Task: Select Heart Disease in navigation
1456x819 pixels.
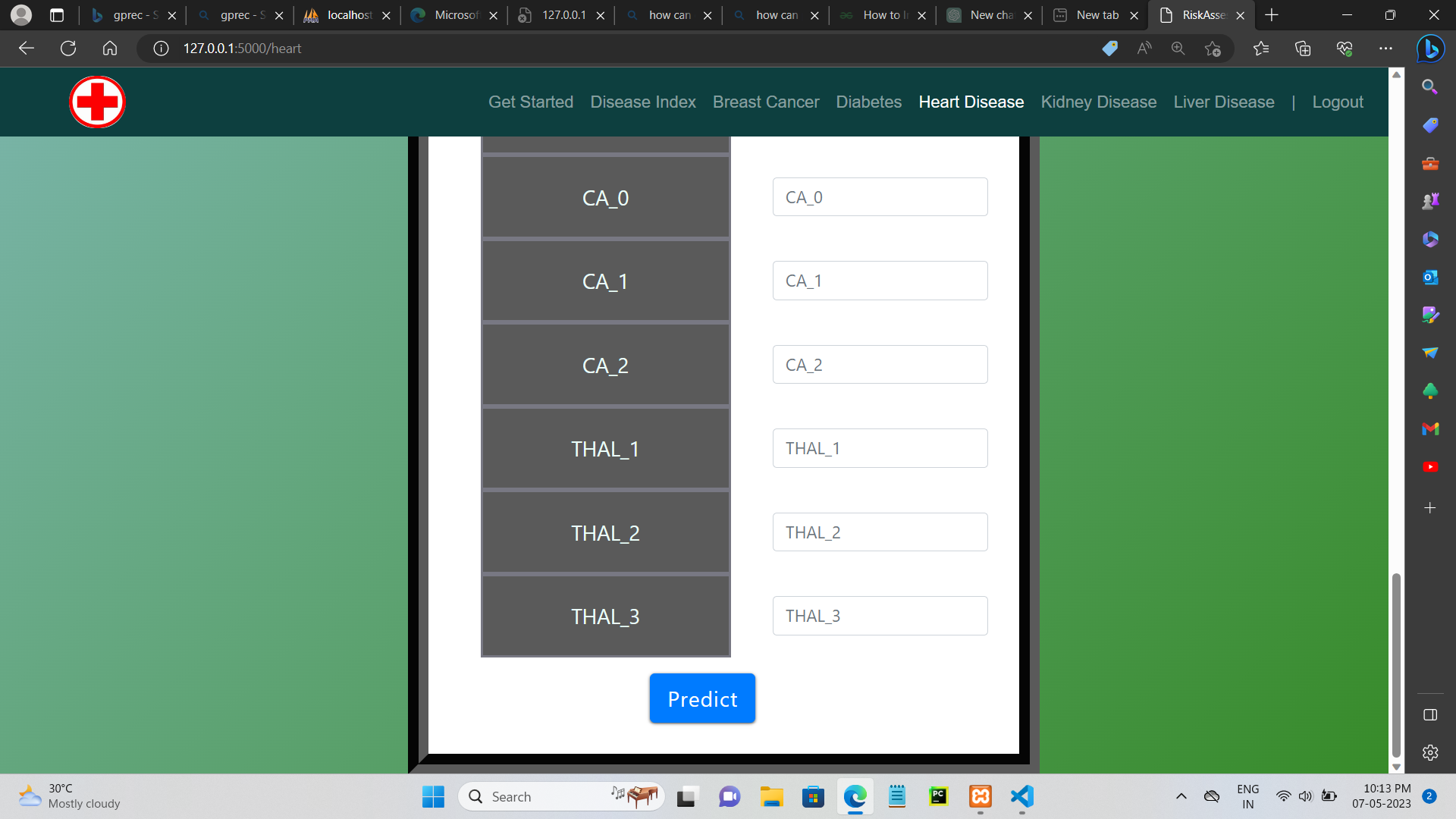Action: point(971,102)
